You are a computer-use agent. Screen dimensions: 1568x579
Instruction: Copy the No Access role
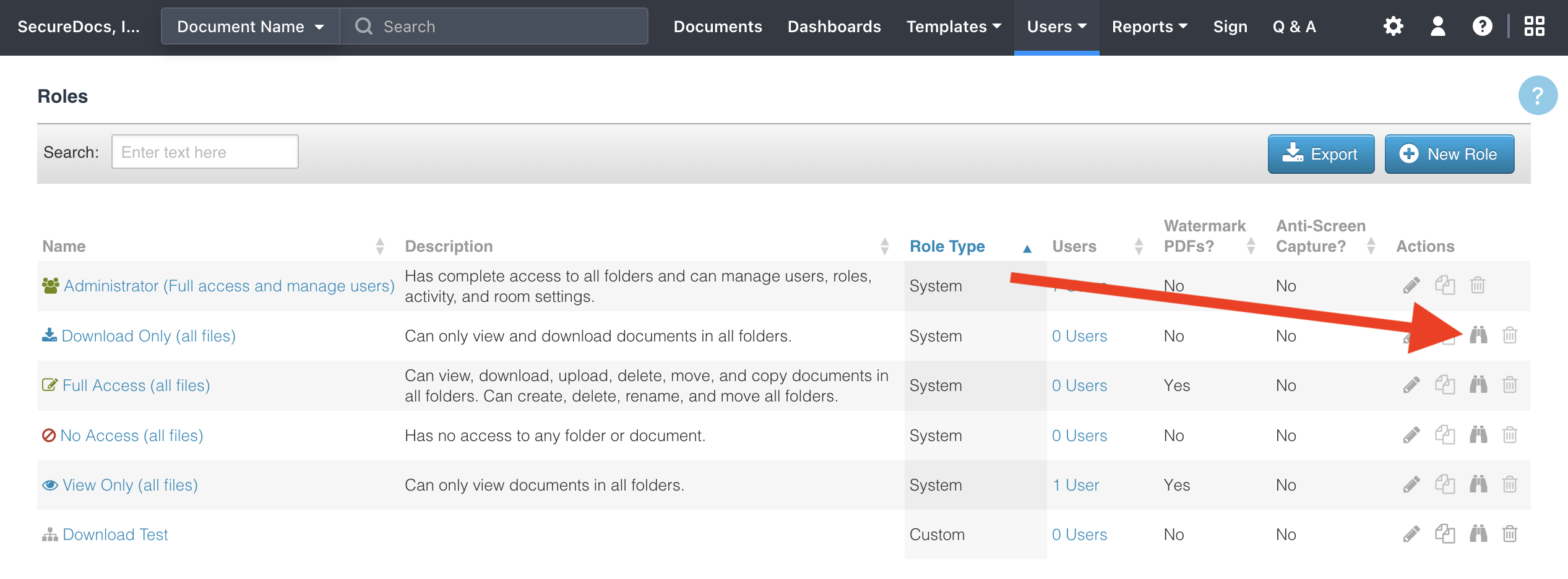point(1445,435)
